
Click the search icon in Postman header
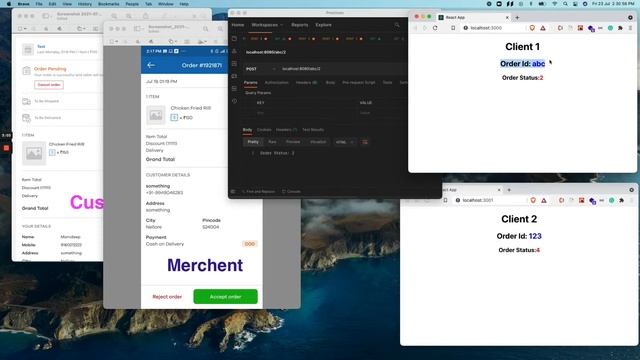click(x=397, y=25)
